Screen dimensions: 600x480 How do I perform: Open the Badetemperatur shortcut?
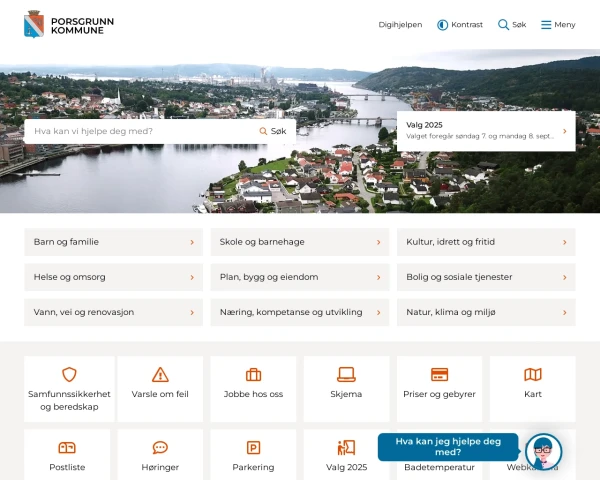click(439, 467)
